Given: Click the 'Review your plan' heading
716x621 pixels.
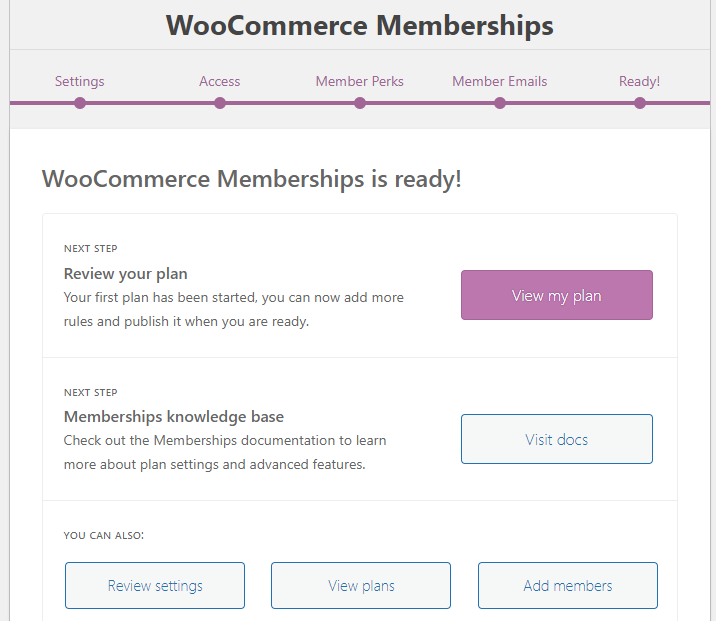Looking at the screenshot, I should [126, 274].
